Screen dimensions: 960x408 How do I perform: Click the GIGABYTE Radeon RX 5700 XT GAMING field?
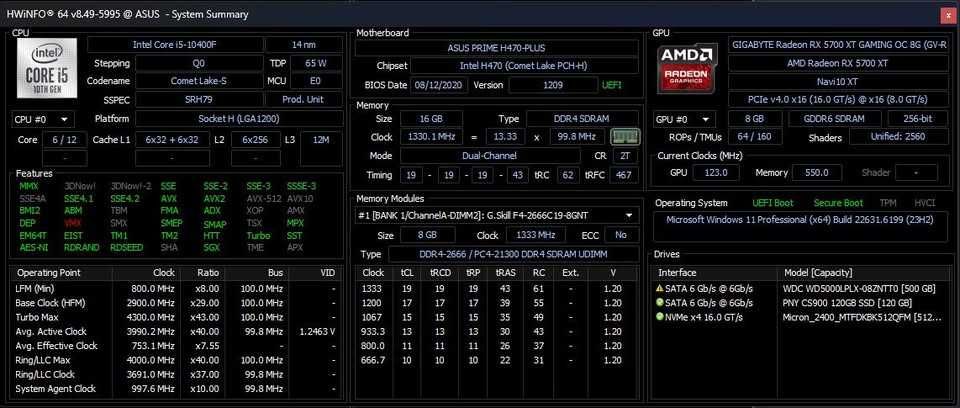tap(838, 45)
